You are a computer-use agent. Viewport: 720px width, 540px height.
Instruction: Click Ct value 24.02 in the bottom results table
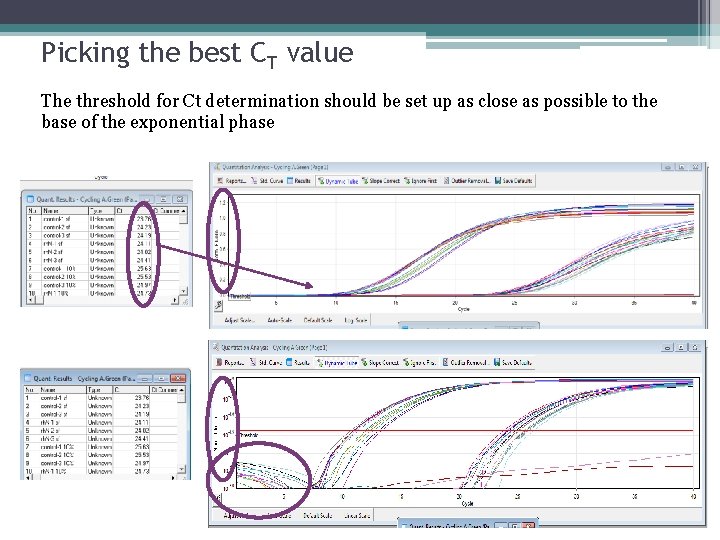[x=142, y=431]
